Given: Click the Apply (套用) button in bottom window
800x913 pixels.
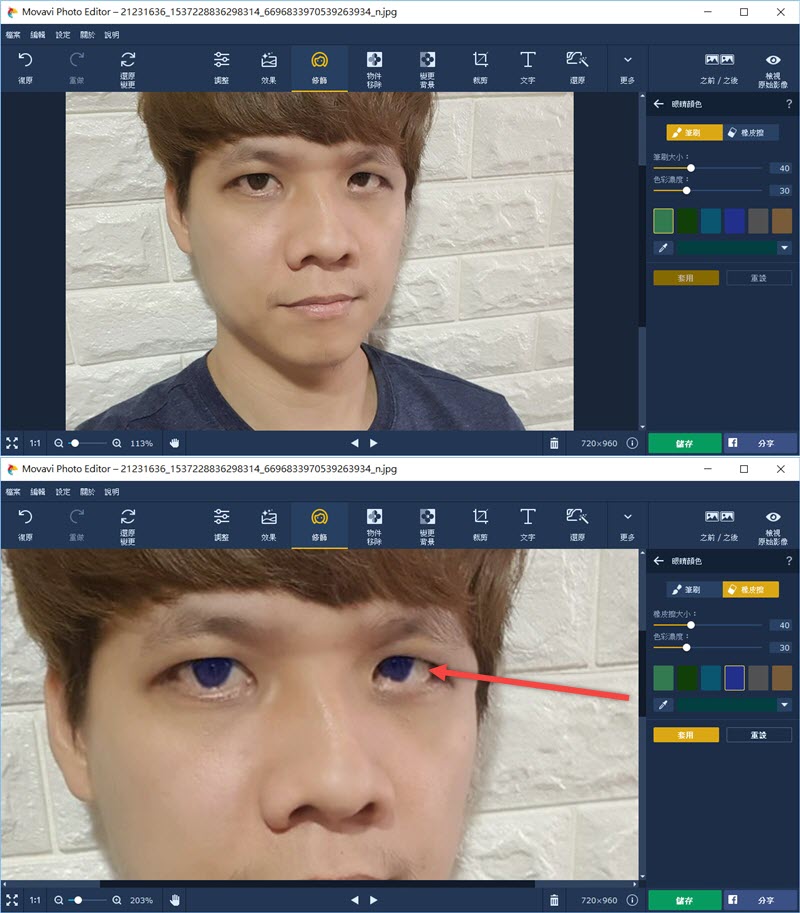Looking at the screenshot, I should tap(686, 735).
